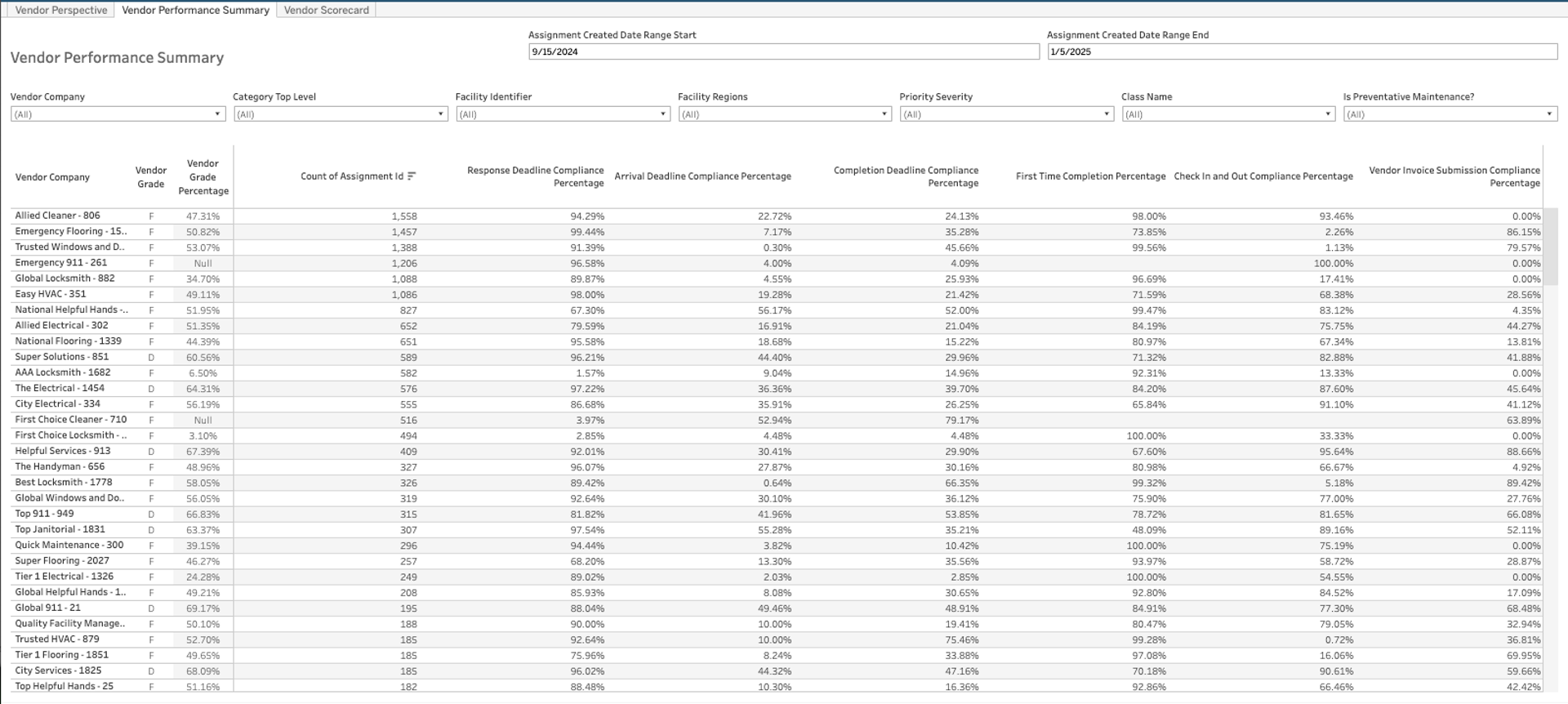Select AAA Locksmith - 1682 vendor

click(x=62, y=372)
